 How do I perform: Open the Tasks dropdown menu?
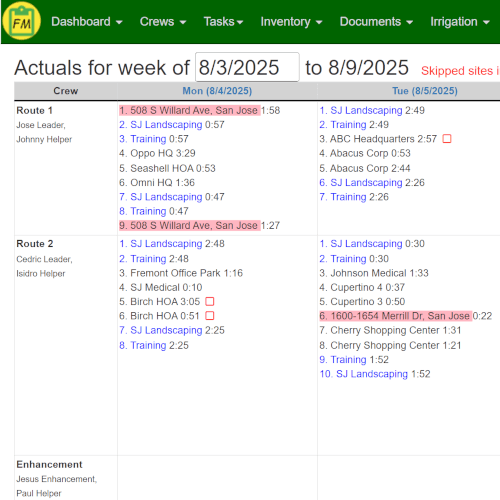[223, 22]
